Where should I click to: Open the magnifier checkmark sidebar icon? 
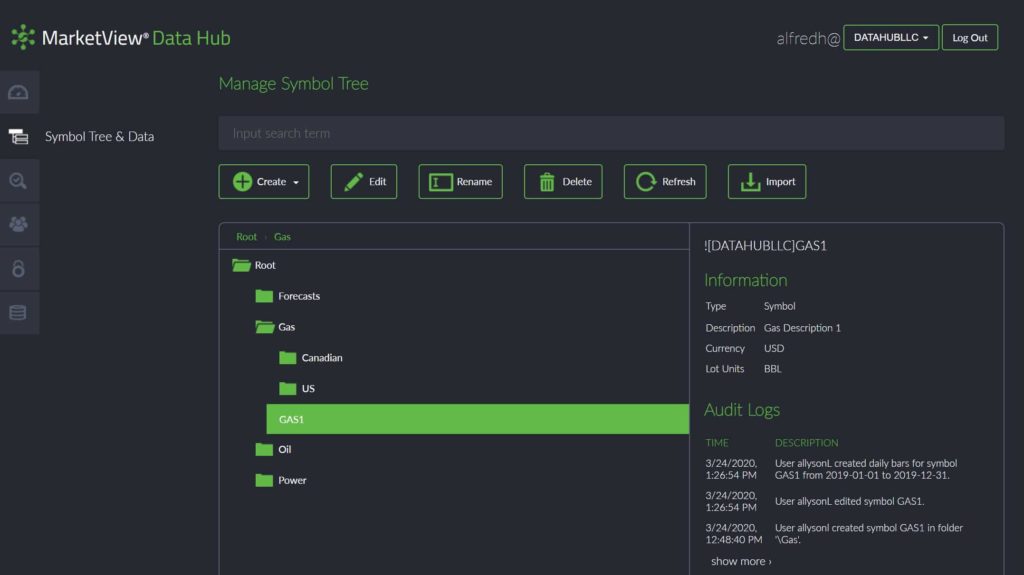pyautogui.click(x=18, y=181)
